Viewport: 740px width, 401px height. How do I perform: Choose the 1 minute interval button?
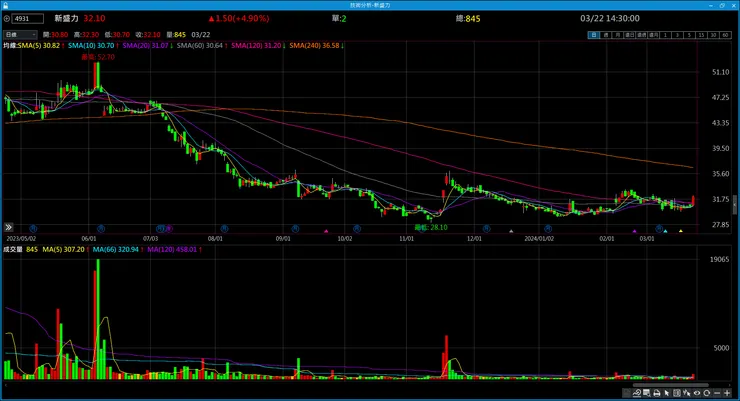pos(665,35)
